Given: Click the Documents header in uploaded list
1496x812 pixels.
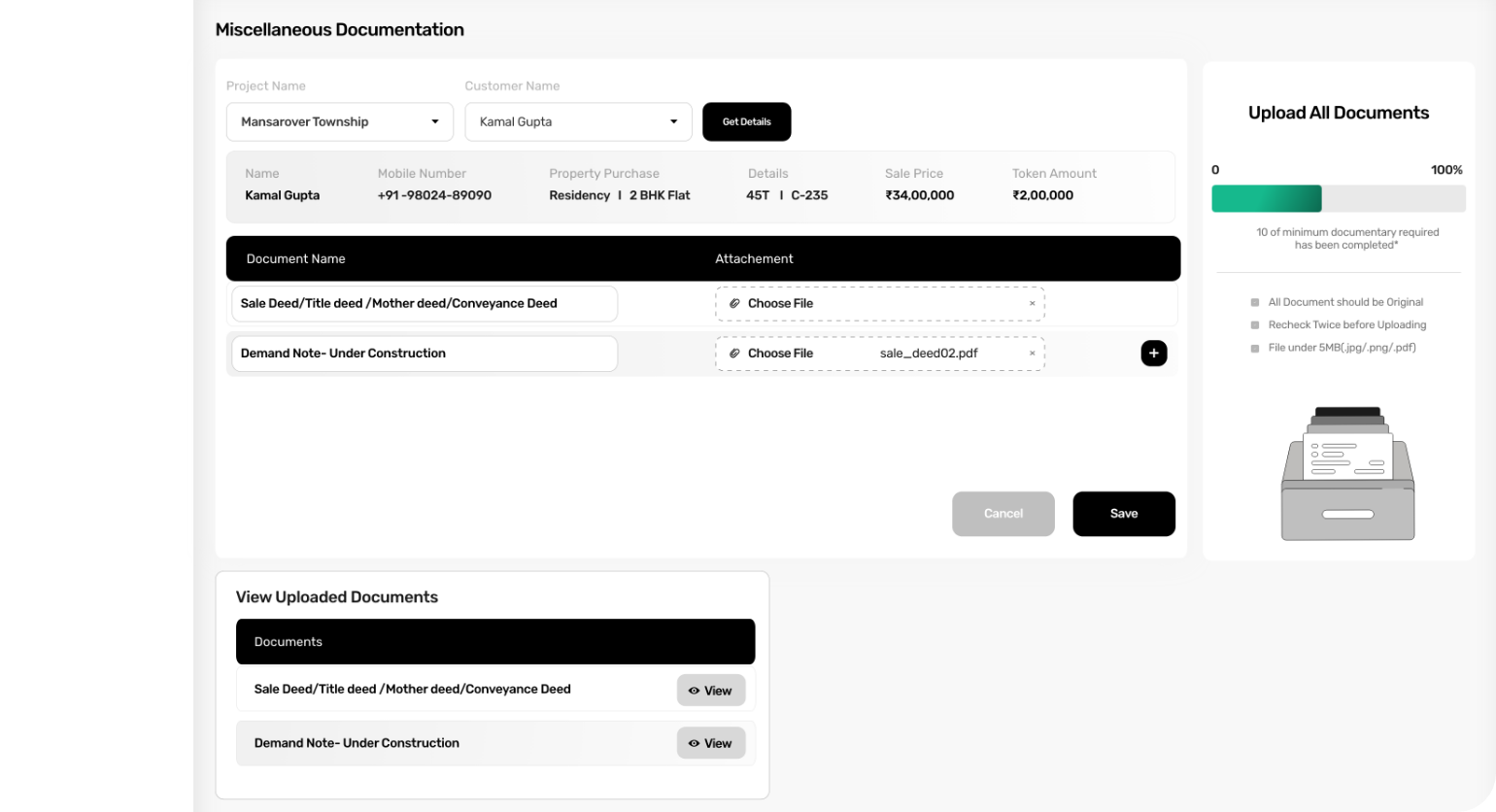Looking at the screenshot, I should (288, 642).
